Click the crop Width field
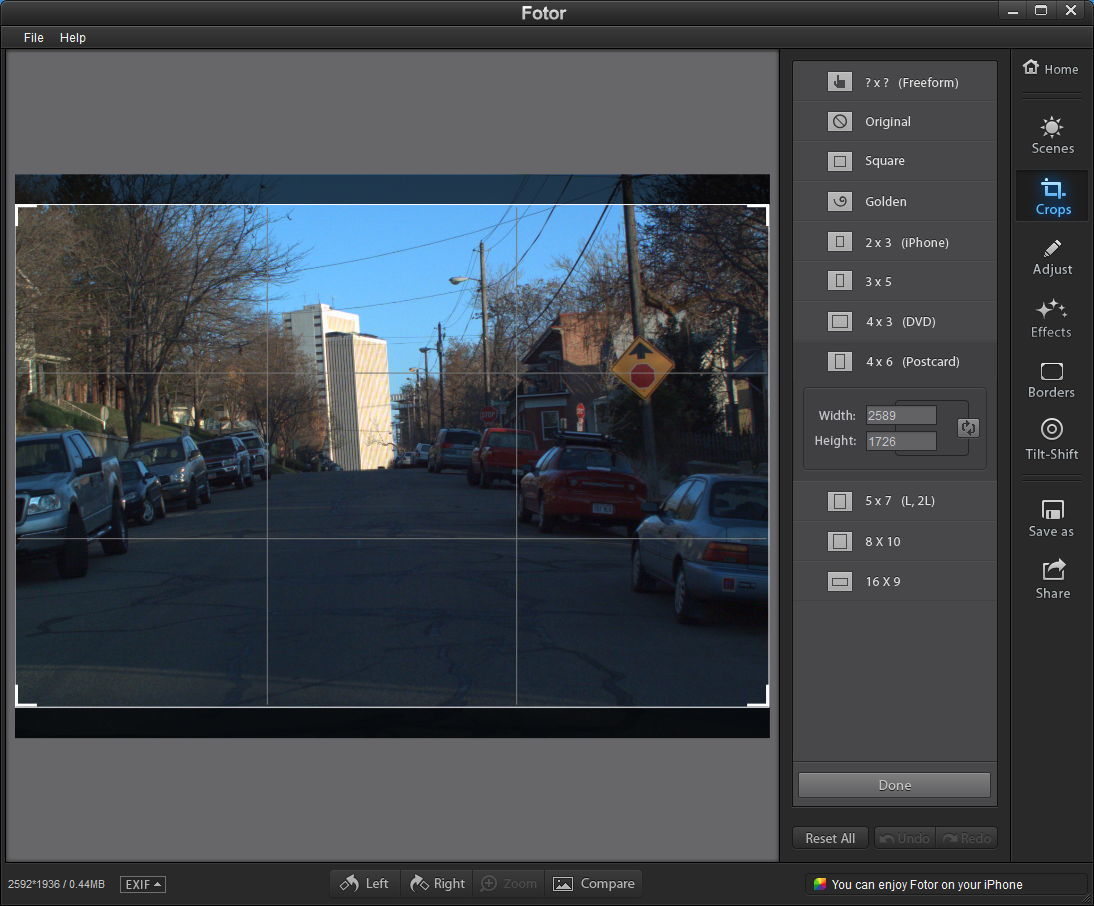This screenshot has width=1094, height=906. coord(901,416)
